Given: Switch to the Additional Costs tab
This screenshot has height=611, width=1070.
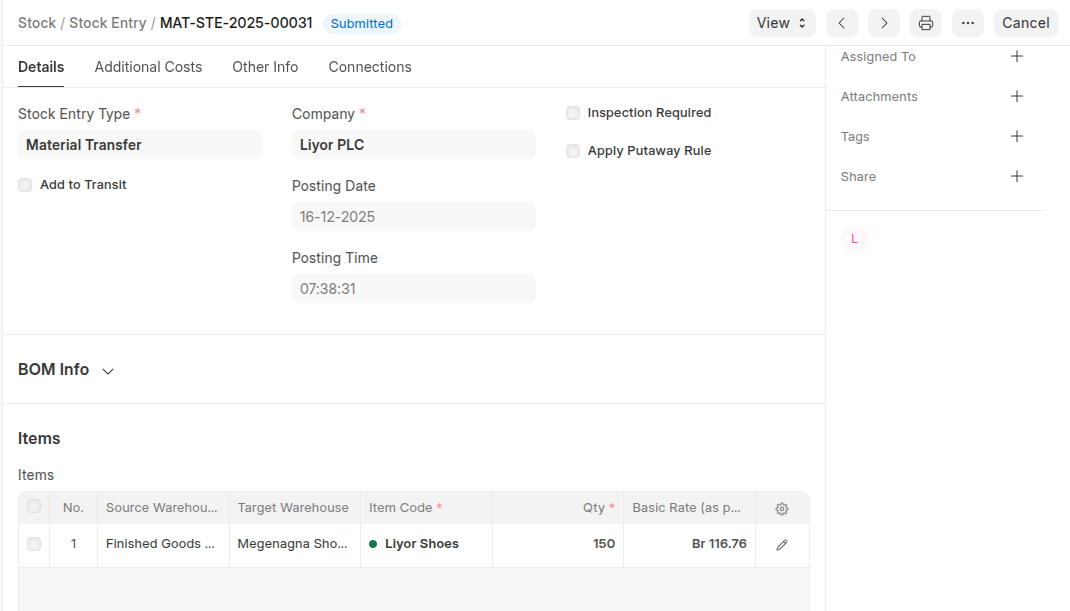Looking at the screenshot, I should [x=148, y=67].
